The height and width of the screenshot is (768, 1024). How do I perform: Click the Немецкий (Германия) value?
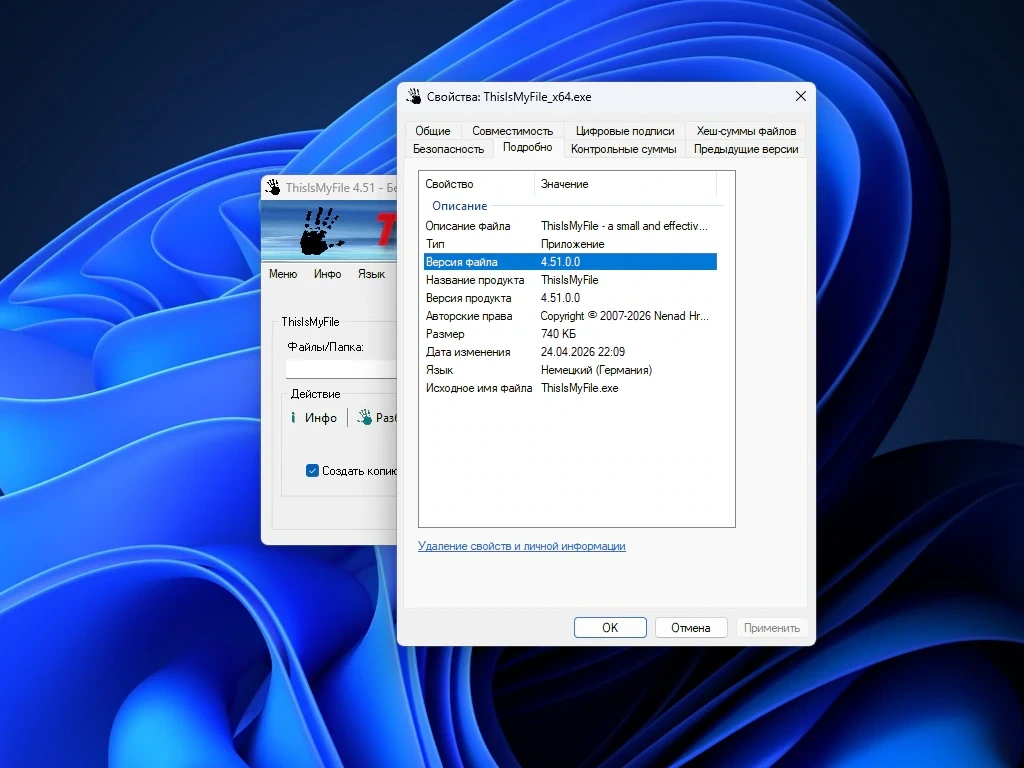point(596,370)
